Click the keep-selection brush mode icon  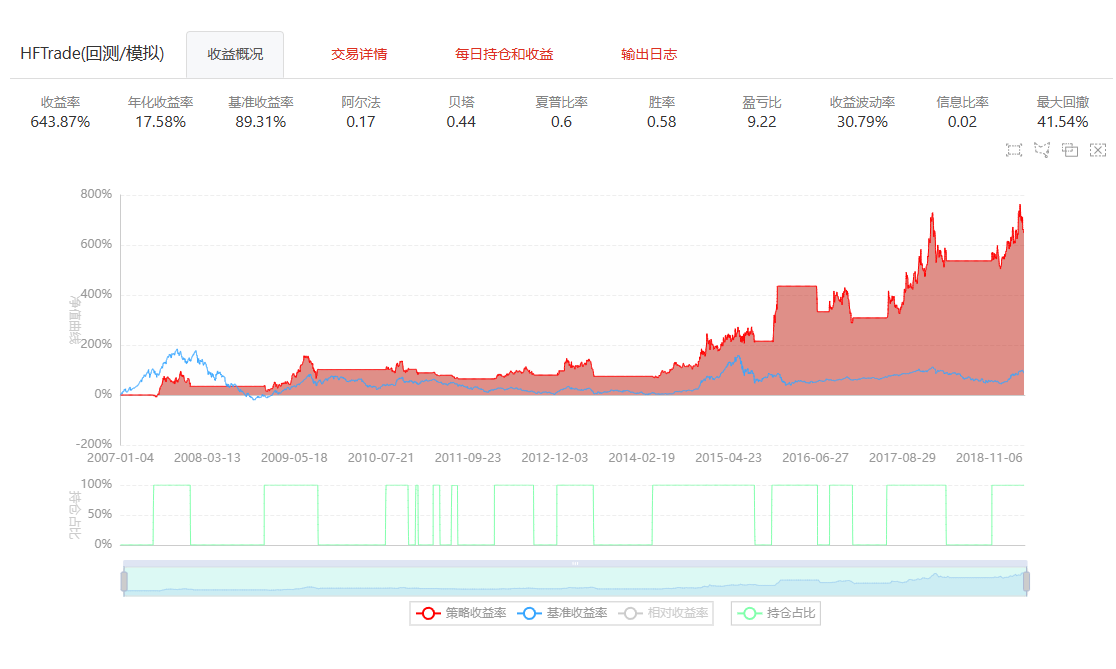(x=1070, y=150)
